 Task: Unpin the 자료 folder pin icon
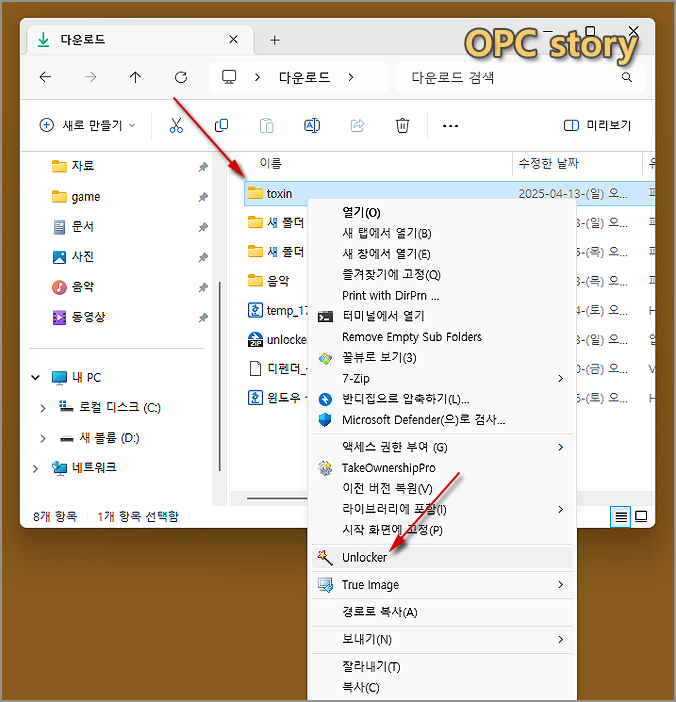(x=203, y=167)
